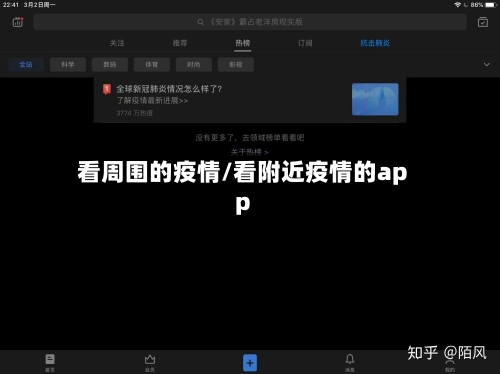Select the 影视 category chip
The width and height of the screenshot is (500, 374).
[x=236, y=64]
